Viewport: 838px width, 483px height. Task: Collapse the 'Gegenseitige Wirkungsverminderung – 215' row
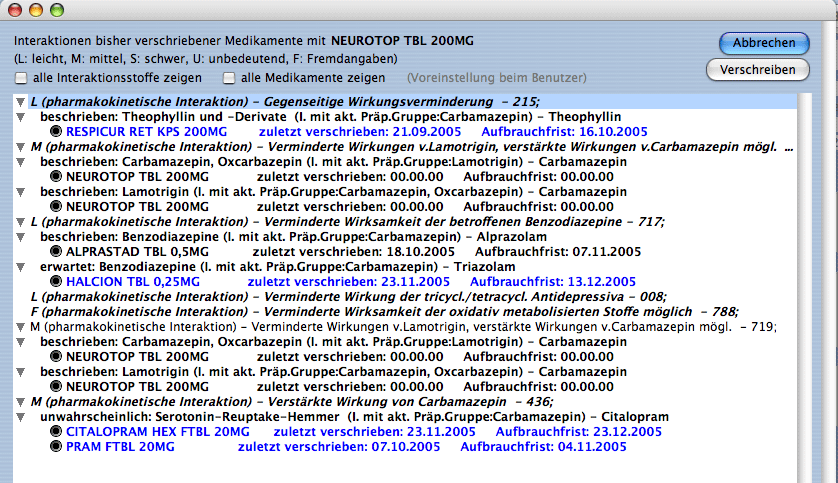(x=20, y=102)
